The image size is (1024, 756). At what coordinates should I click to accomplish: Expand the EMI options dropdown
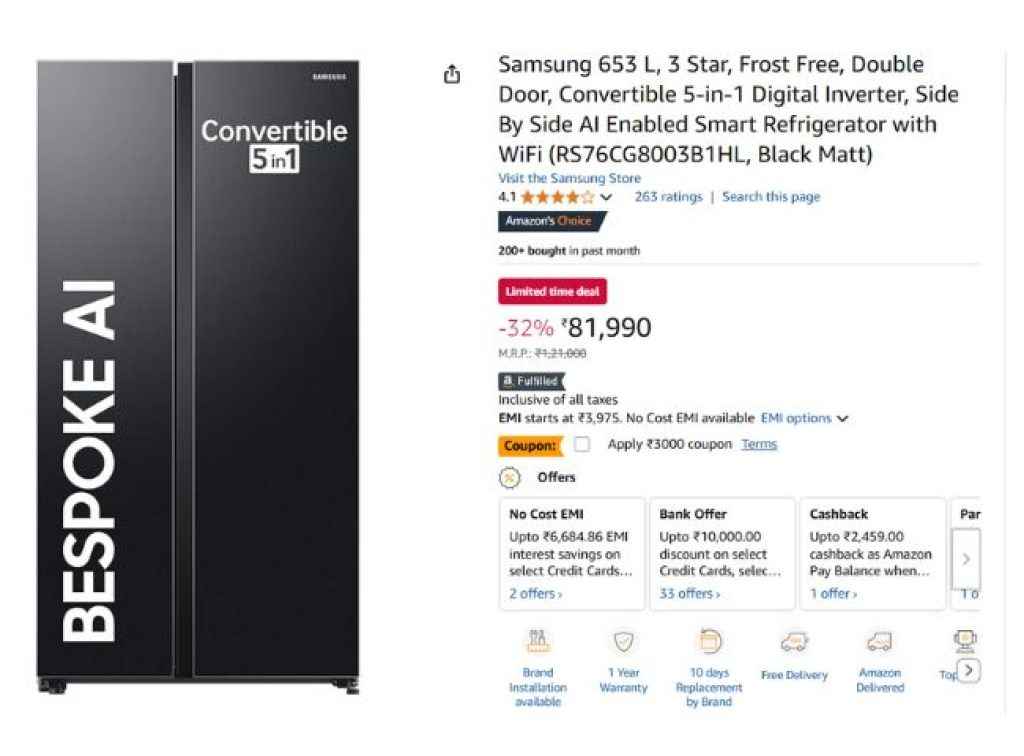[805, 418]
